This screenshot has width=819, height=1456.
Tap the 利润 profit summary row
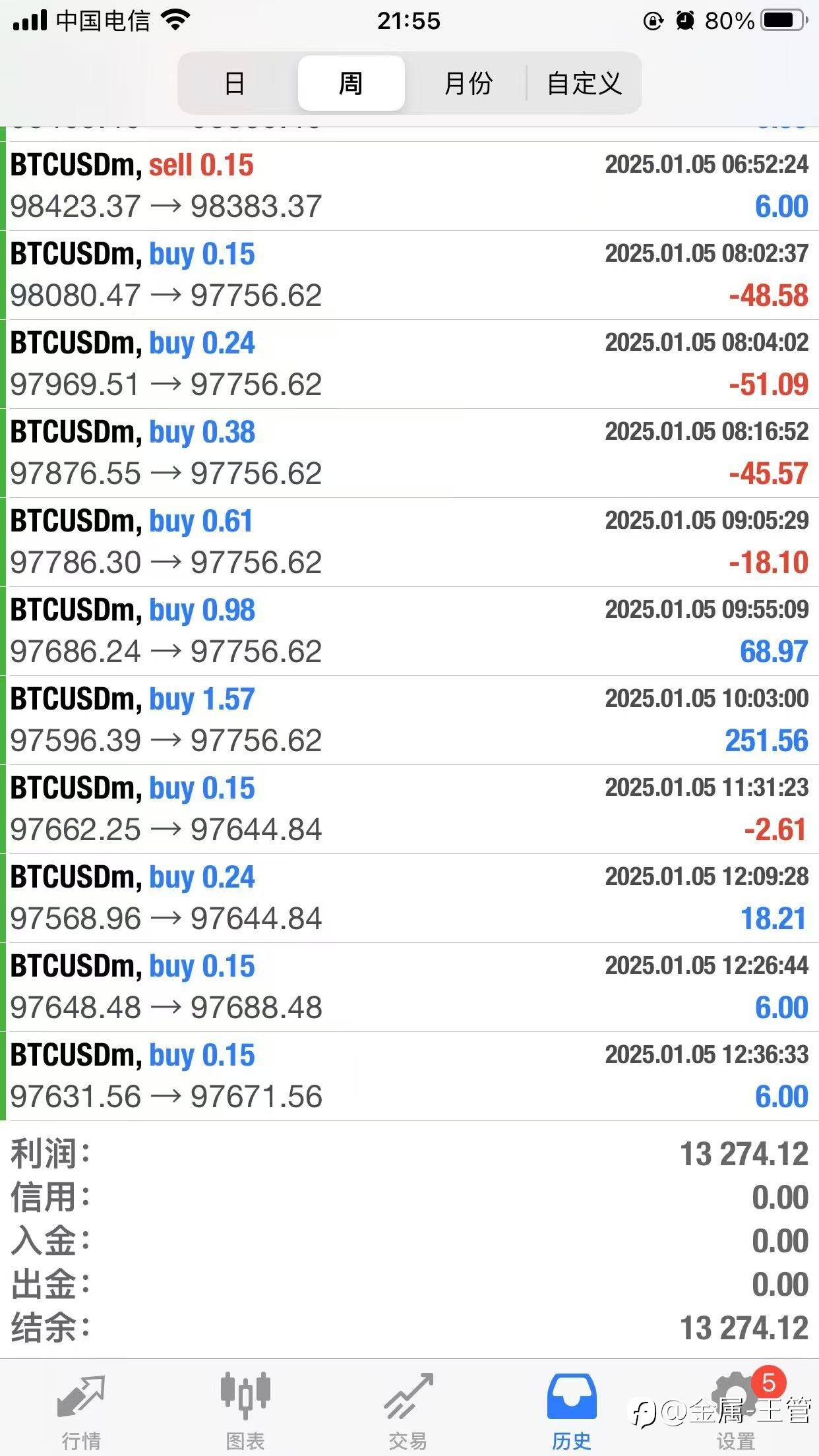(409, 1154)
